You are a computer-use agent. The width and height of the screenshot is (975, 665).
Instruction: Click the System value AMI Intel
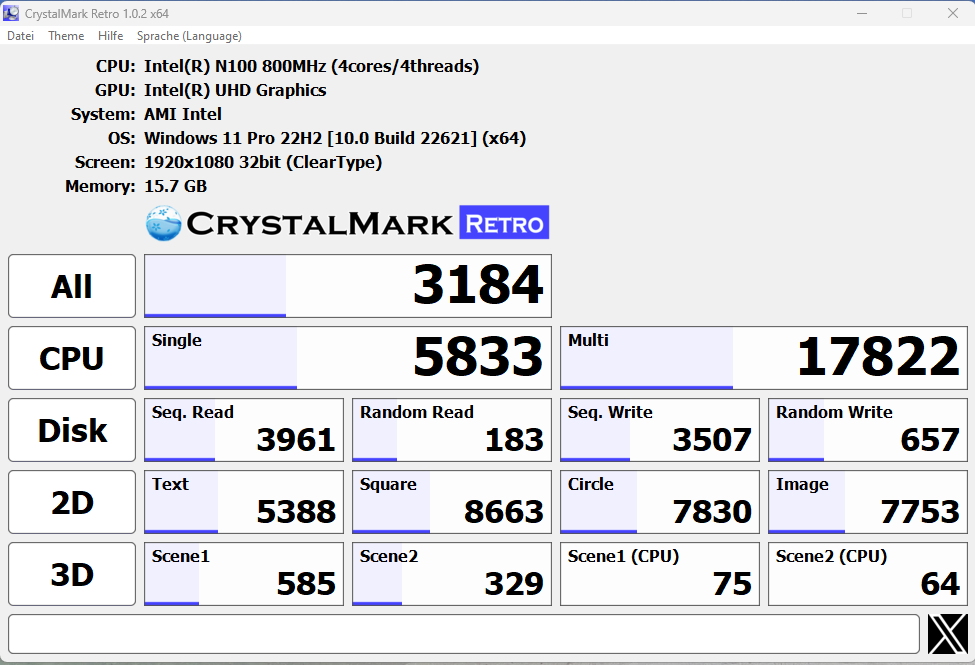pyautogui.click(x=183, y=114)
